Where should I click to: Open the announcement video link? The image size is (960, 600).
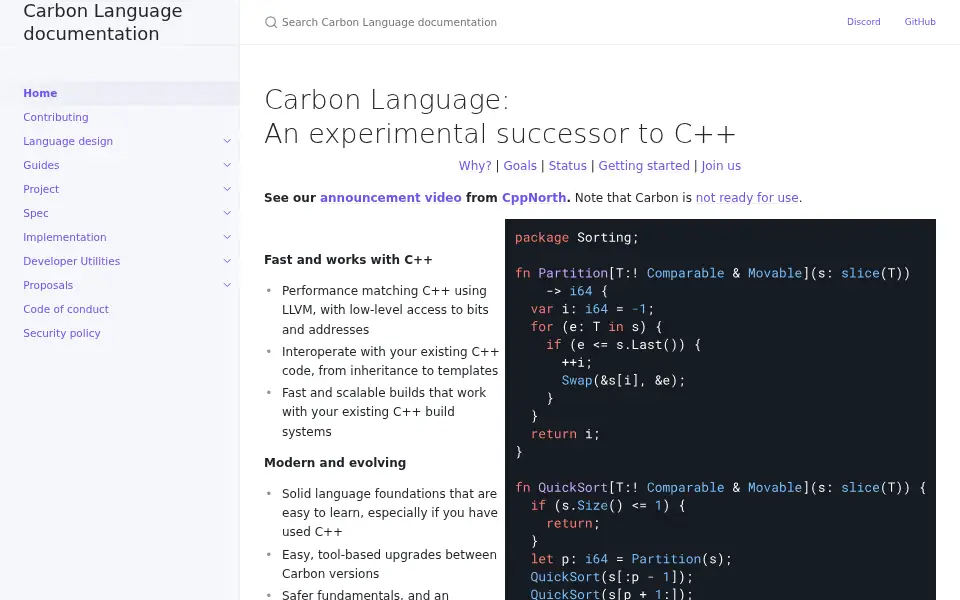click(x=391, y=198)
